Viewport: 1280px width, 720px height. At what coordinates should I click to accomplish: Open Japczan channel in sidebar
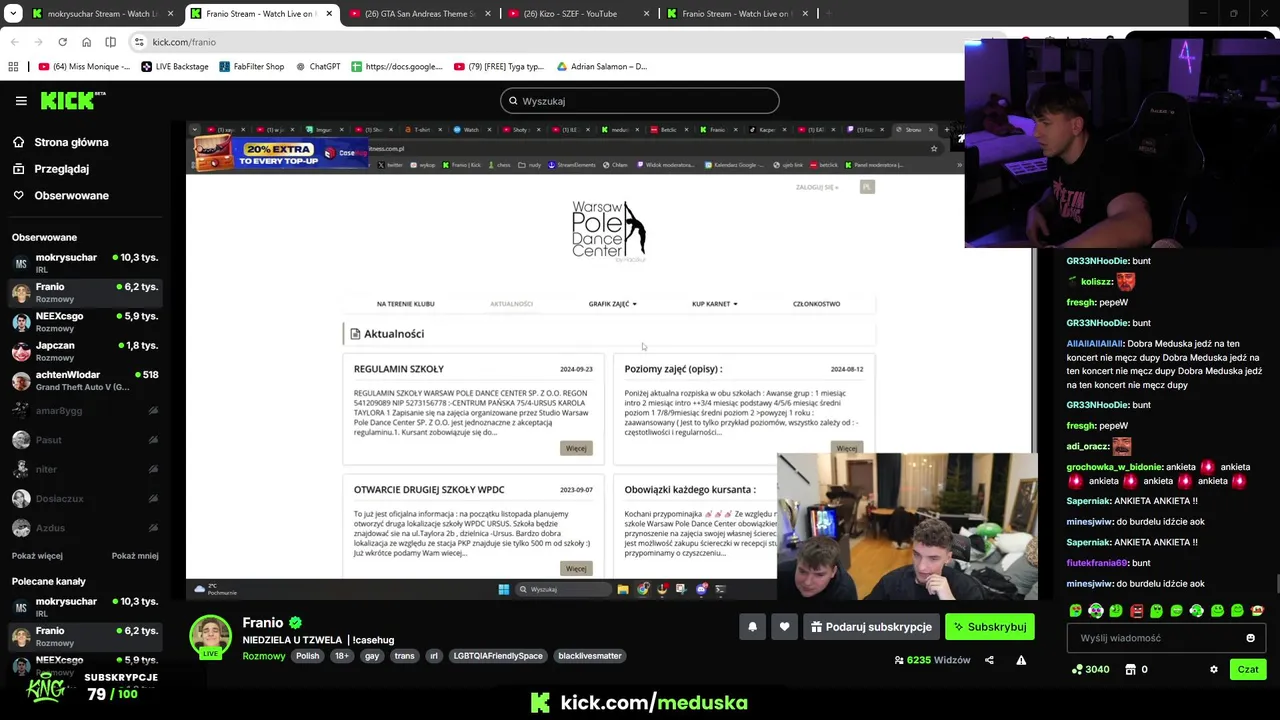point(85,351)
